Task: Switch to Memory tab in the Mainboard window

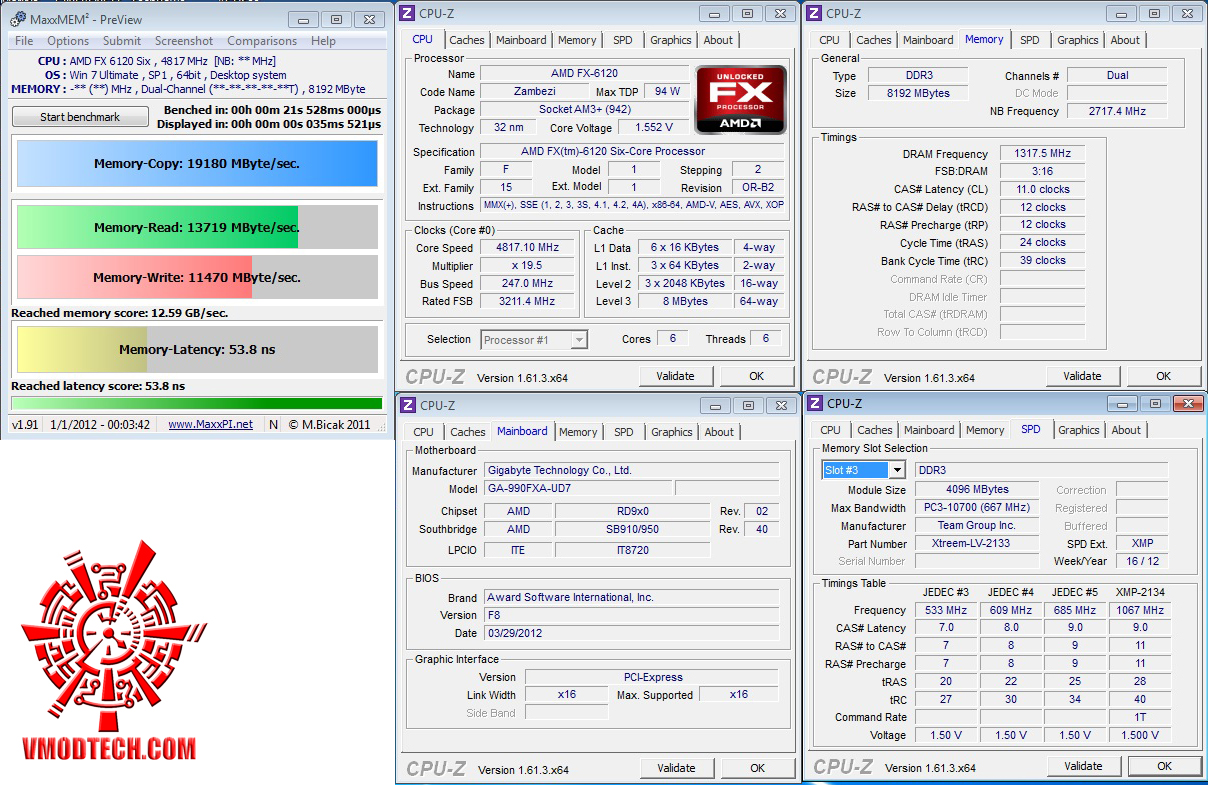Action: tap(578, 432)
